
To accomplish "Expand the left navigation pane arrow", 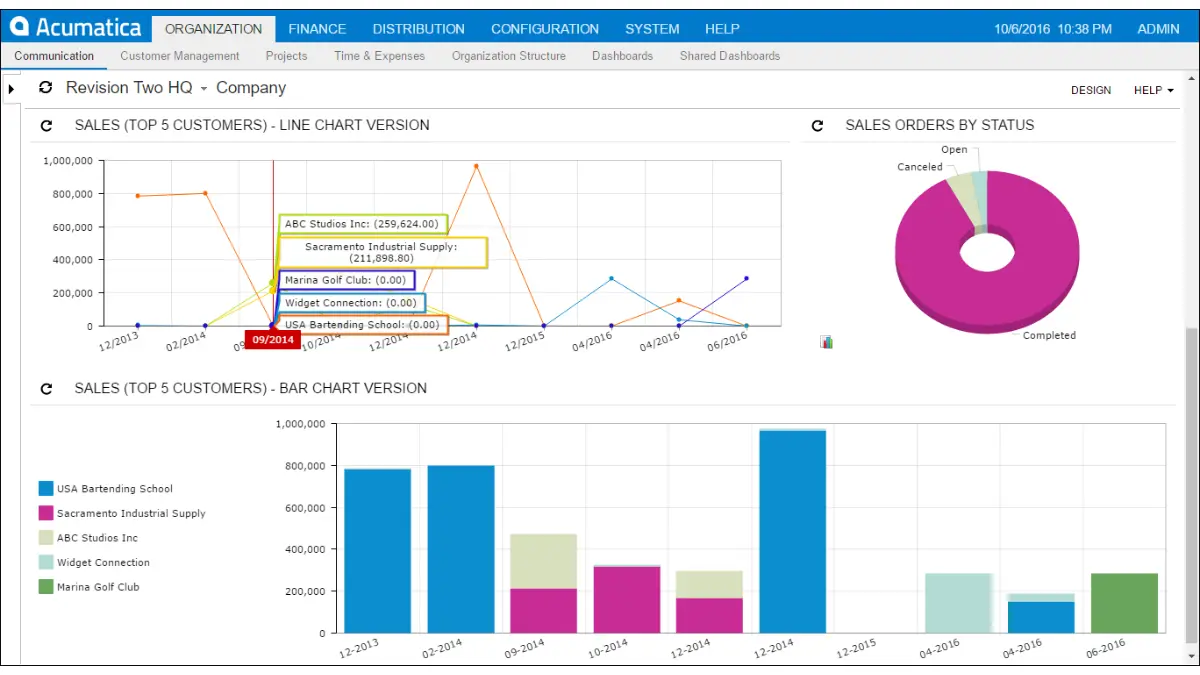I will pyautogui.click(x=11, y=90).
